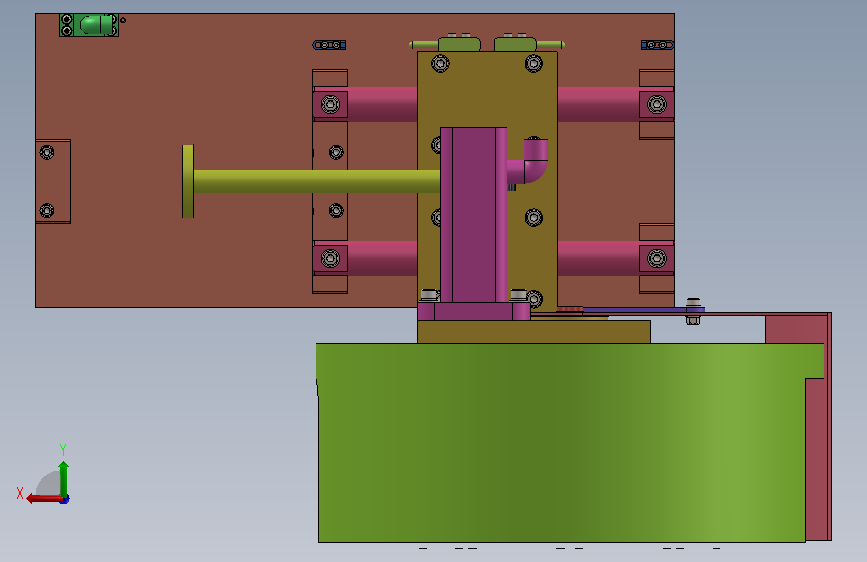867x562 pixels.
Task: Select the tall magenta vertical block
Action: click(x=473, y=216)
